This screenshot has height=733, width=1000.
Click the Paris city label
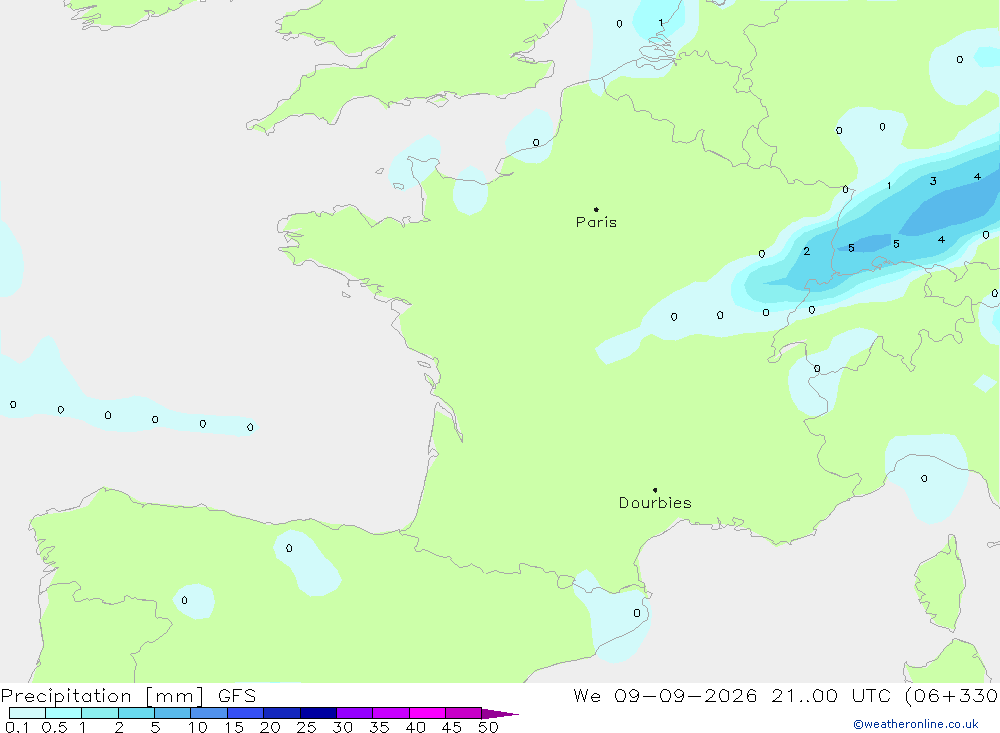pyautogui.click(x=596, y=222)
